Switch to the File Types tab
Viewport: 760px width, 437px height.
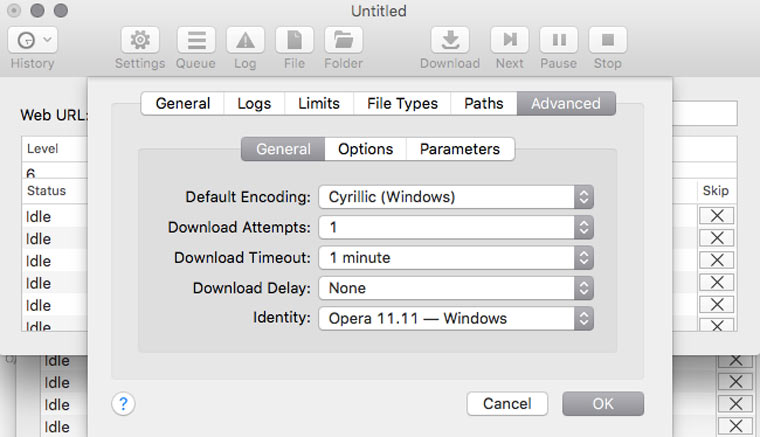pyautogui.click(x=402, y=103)
